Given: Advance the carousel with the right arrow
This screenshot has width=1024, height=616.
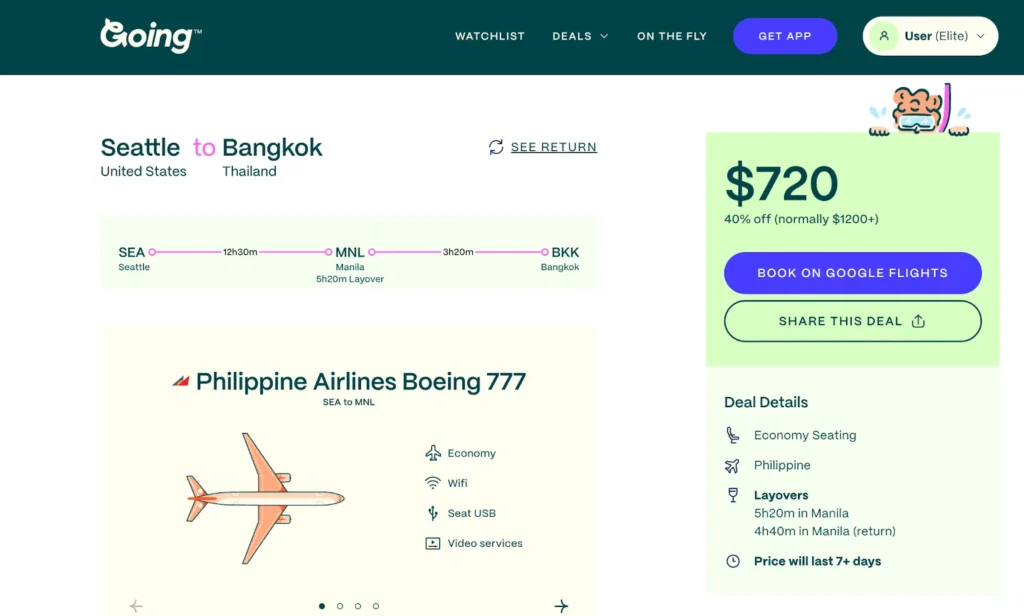Looking at the screenshot, I should pos(561,605).
